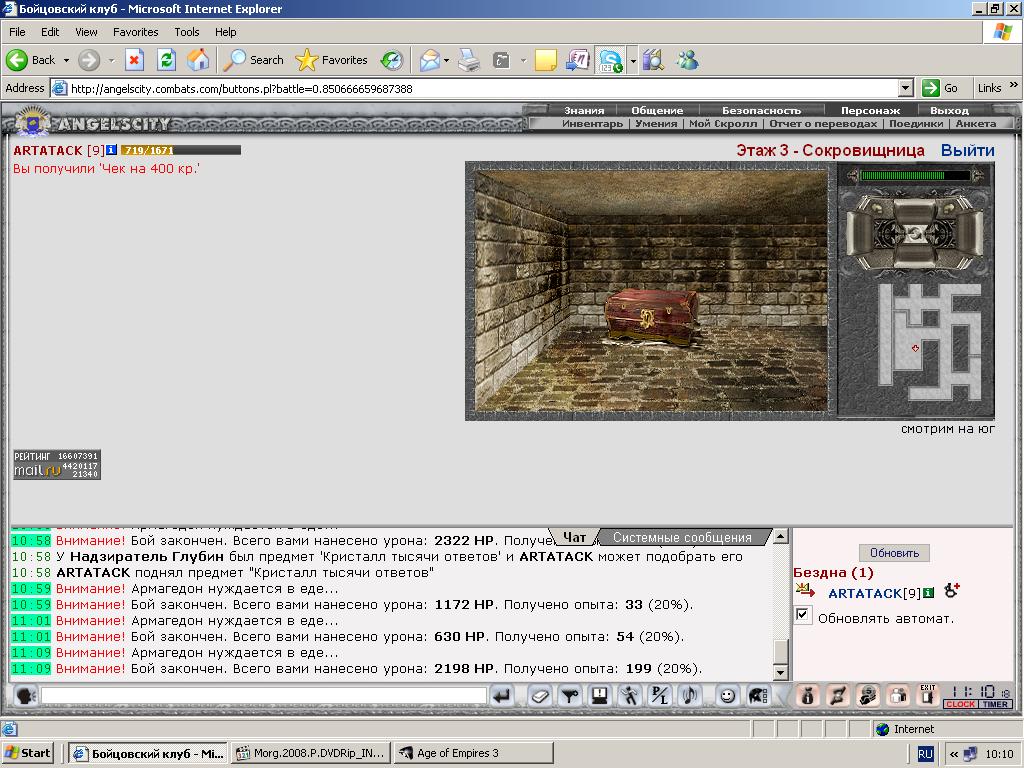Open the smiley emoticons picker
The image size is (1024, 768).
[727, 696]
